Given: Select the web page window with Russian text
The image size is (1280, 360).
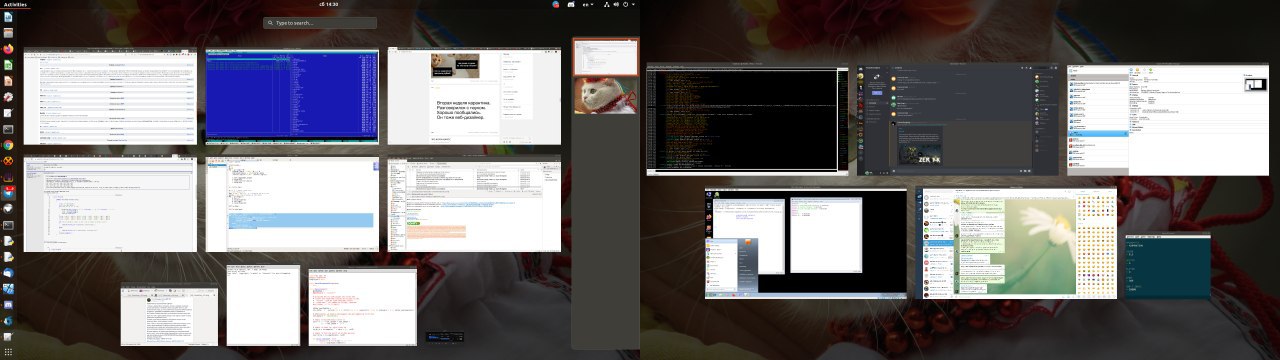Looking at the screenshot, I should tap(474, 96).
